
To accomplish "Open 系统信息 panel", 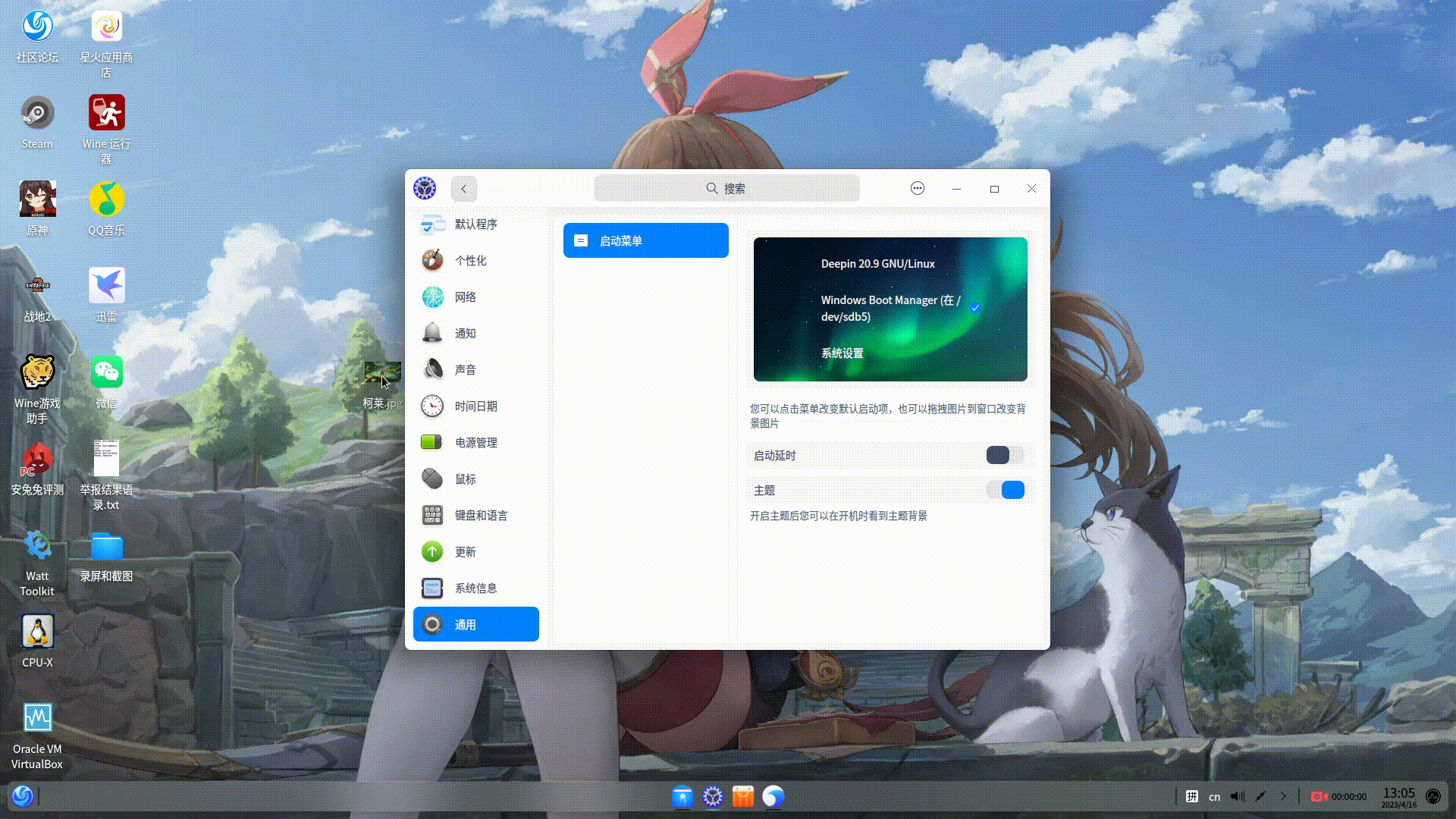I will coord(476,588).
